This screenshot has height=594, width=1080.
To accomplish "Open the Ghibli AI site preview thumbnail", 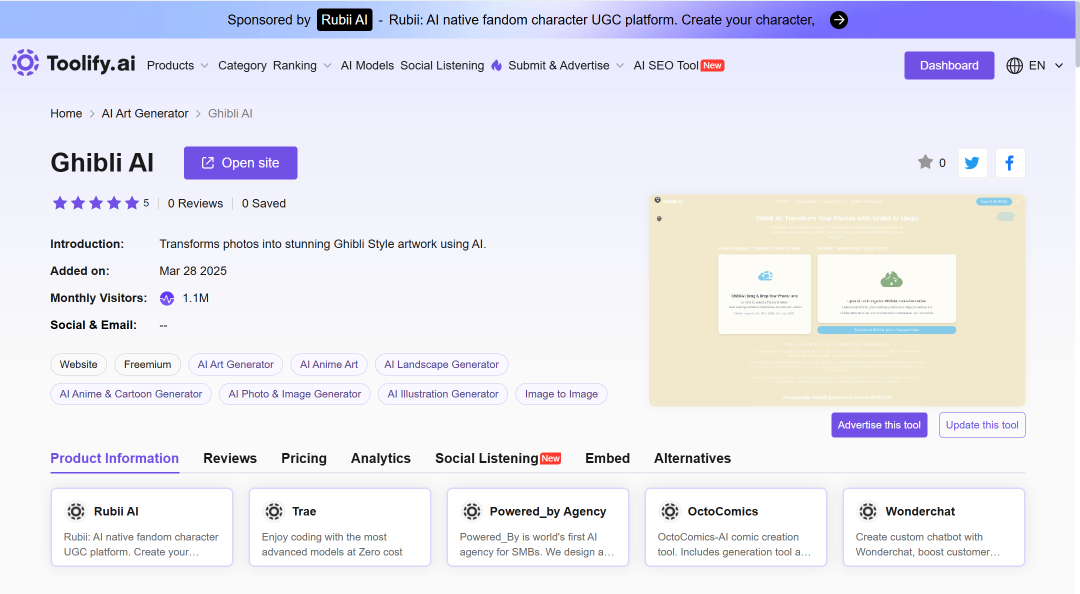I will pos(837,300).
